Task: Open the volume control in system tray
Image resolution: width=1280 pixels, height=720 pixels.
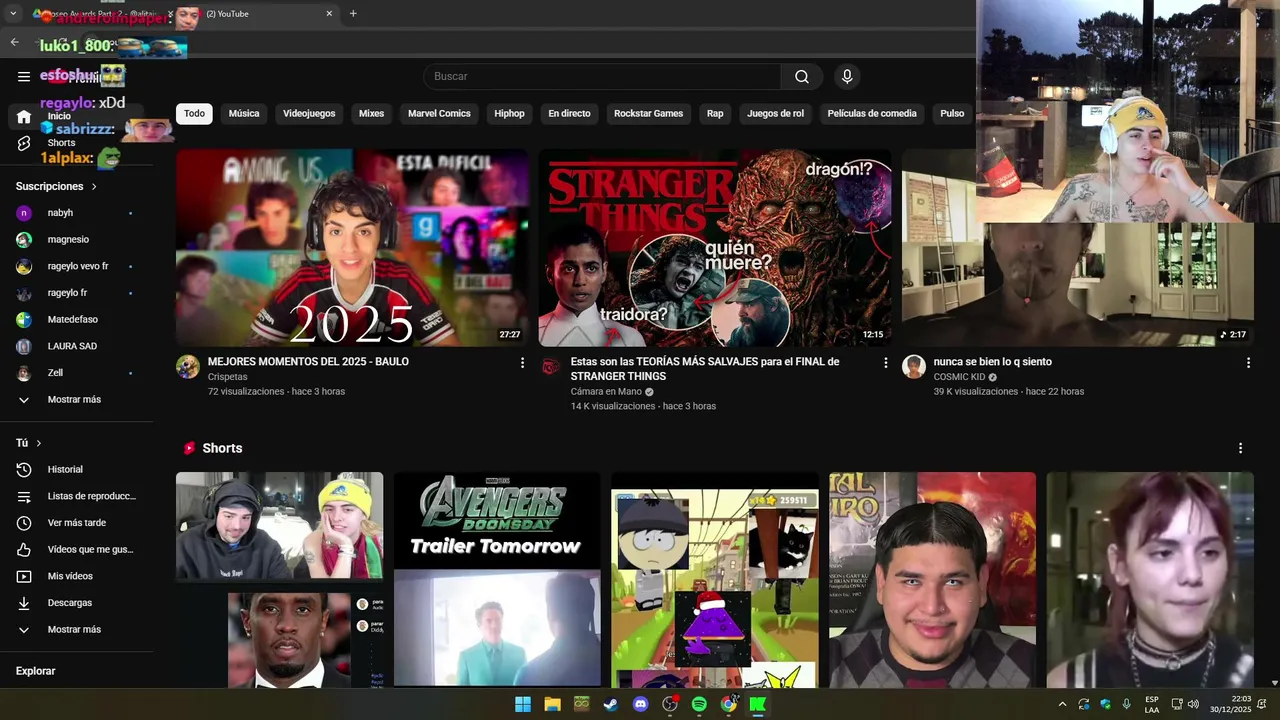Action: (1193, 704)
